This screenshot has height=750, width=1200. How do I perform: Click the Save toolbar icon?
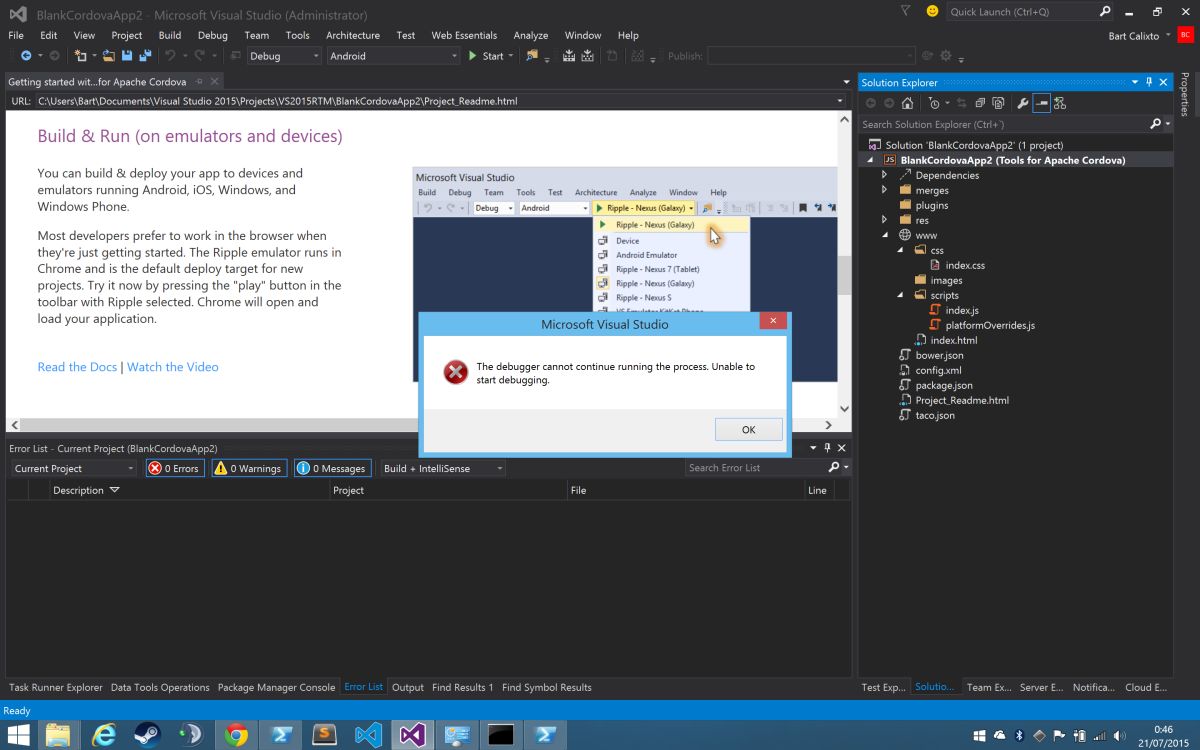click(x=127, y=56)
